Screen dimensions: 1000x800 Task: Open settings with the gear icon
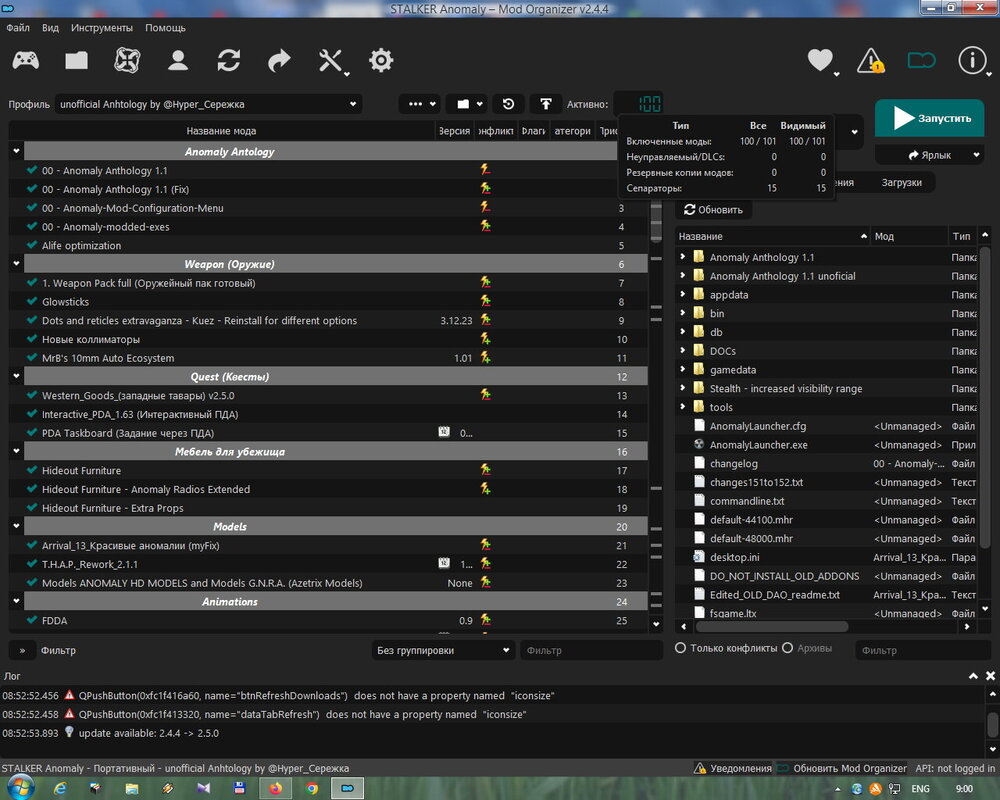point(381,61)
